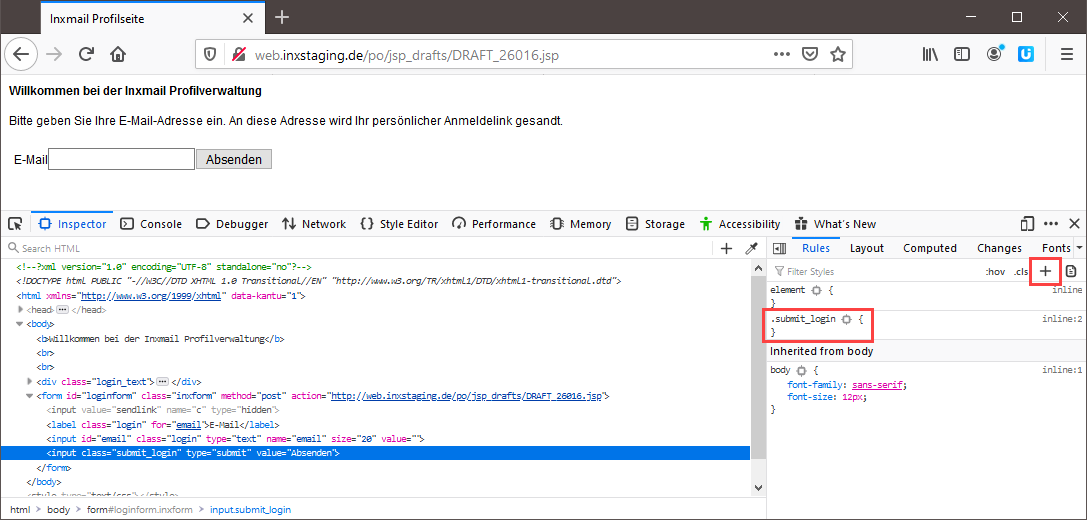Highlight elements matching .submit_login selector
The height and width of the screenshot is (520, 1087).
tap(846, 320)
